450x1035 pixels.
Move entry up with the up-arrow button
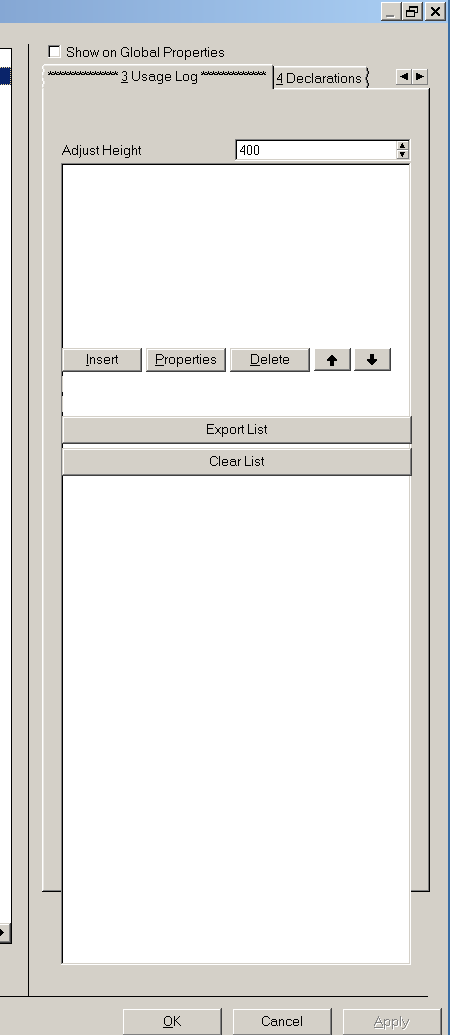coord(333,360)
